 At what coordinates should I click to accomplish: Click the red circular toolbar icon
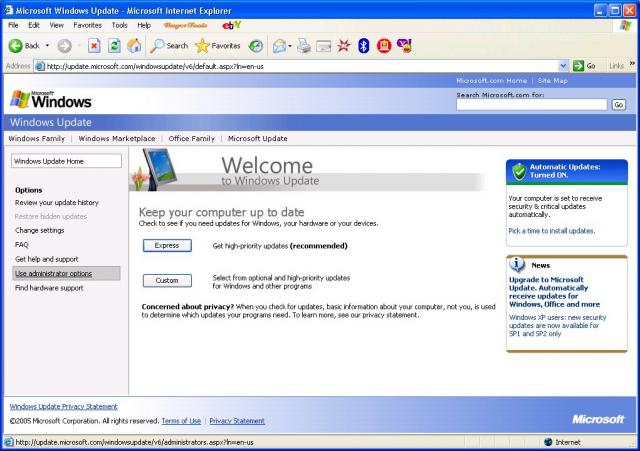(384, 46)
